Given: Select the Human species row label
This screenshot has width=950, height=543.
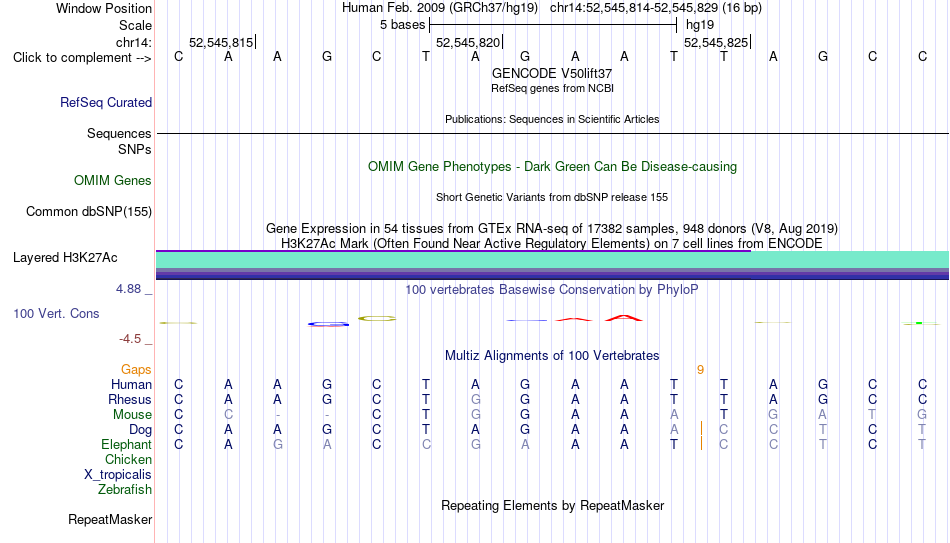Looking at the screenshot, I should pos(131,385).
